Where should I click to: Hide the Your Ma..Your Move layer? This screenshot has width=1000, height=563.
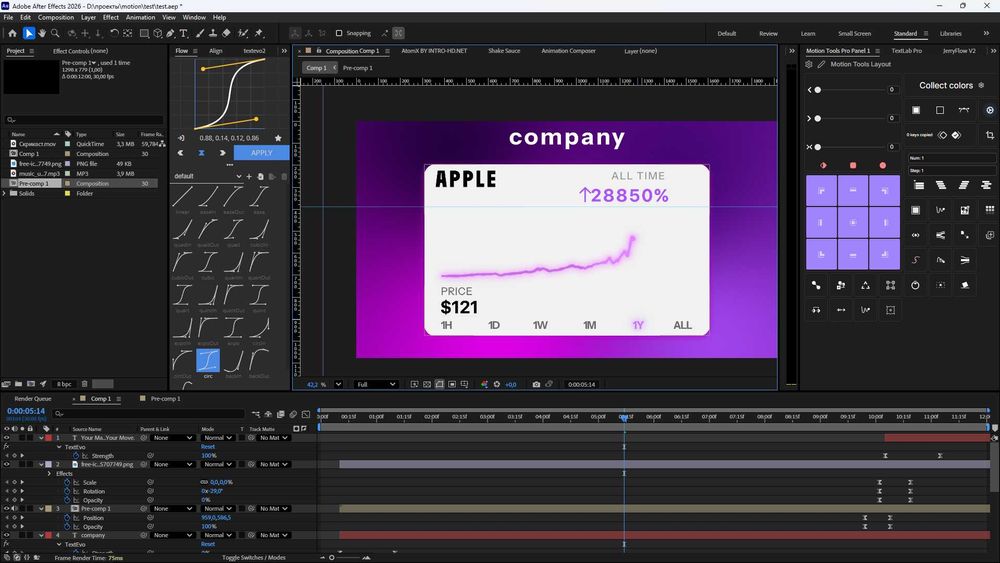(x=6, y=438)
